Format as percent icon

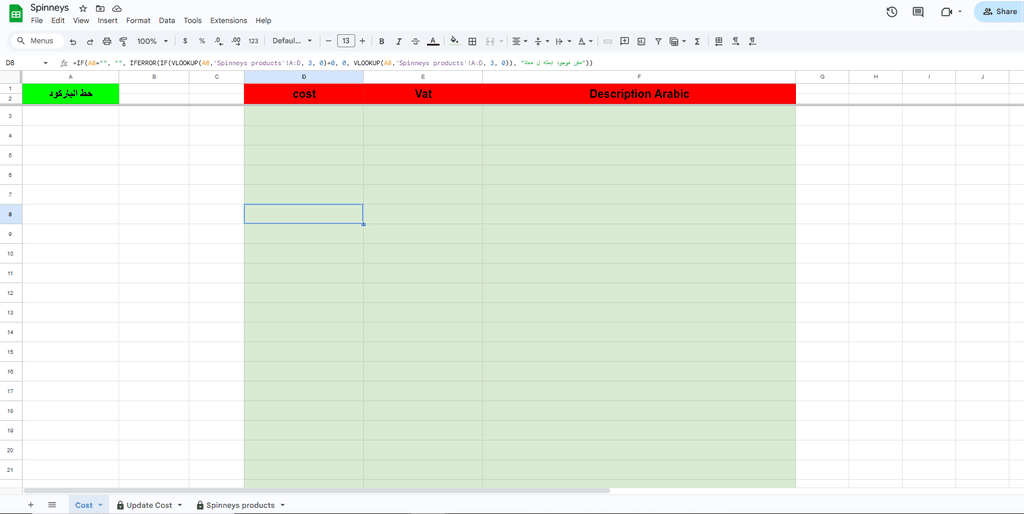point(202,41)
